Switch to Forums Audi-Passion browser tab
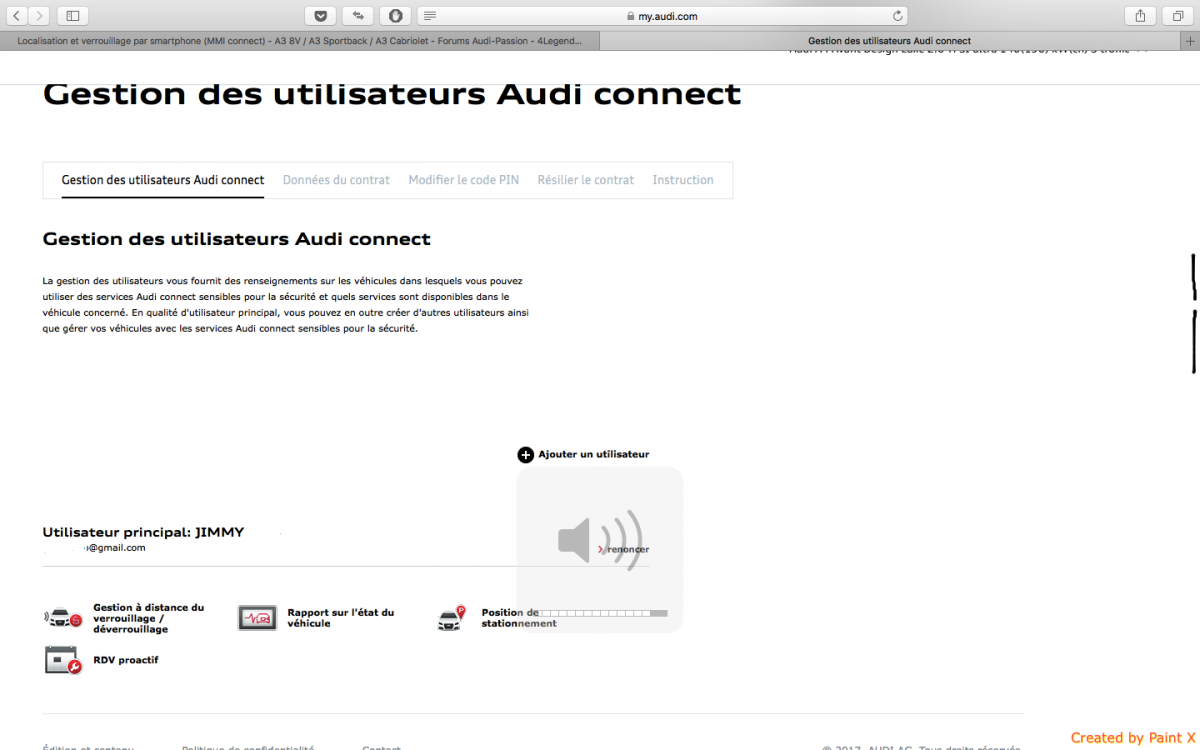The width and height of the screenshot is (1200, 750). pyautogui.click(x=300, y=41)
